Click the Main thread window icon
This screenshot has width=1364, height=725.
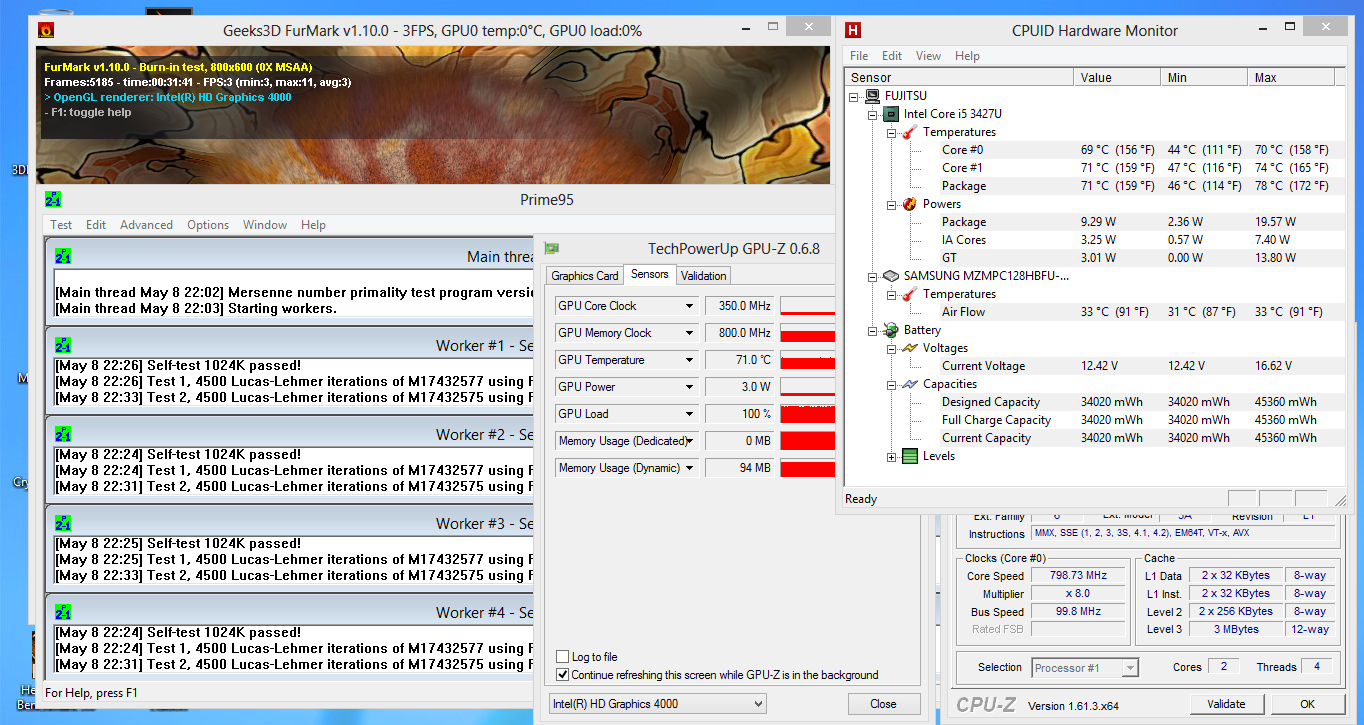tap(63, 257)
